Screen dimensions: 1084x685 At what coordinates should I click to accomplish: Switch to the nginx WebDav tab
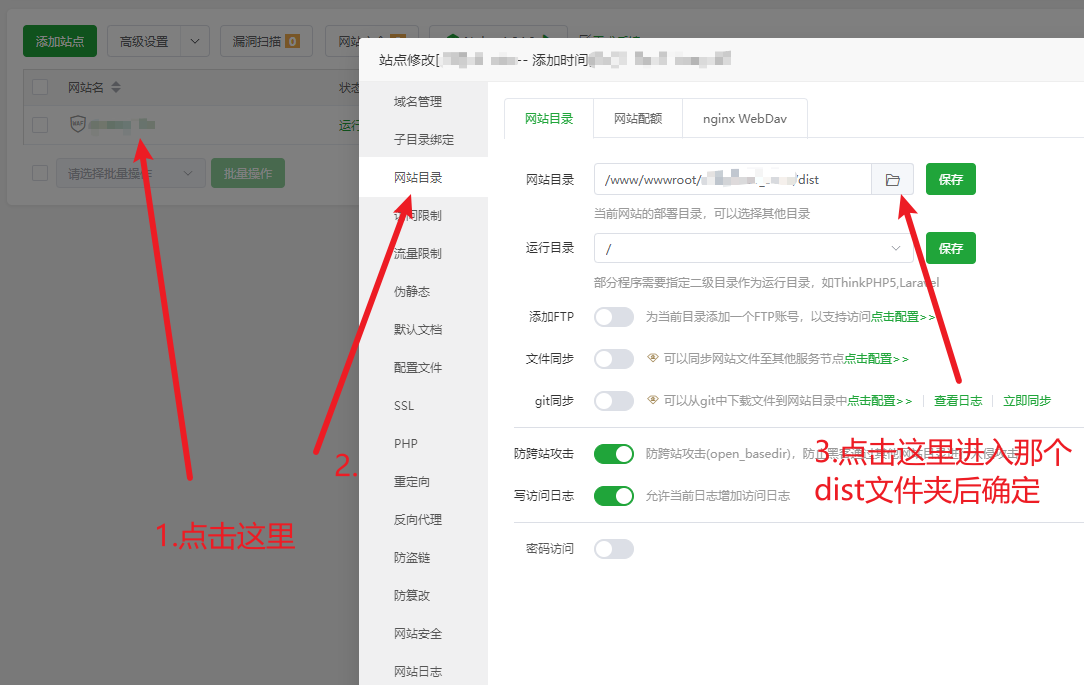(x=744, y=118)
